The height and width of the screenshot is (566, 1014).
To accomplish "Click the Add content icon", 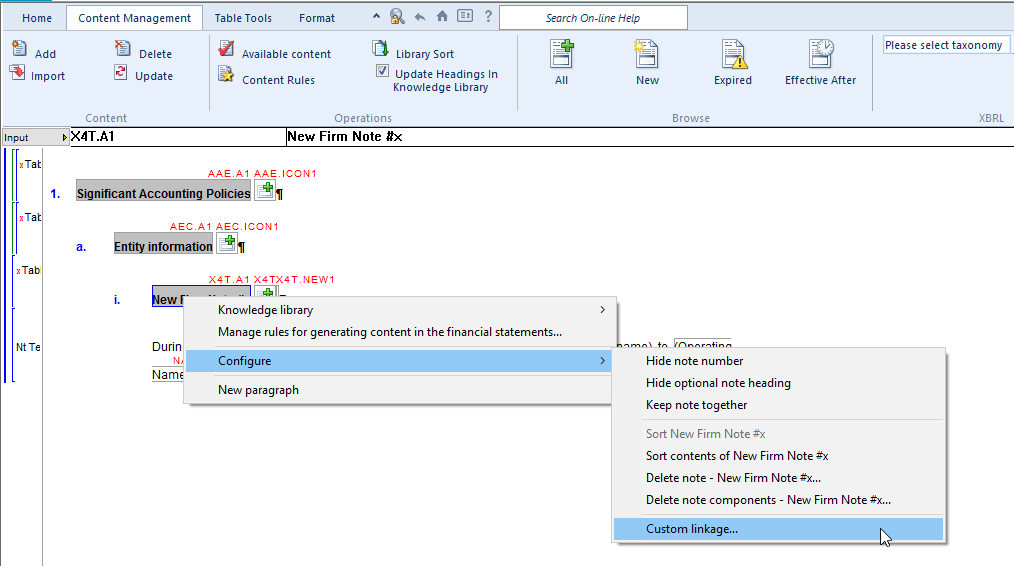I will pyautogui.click(x=19, y=50).
